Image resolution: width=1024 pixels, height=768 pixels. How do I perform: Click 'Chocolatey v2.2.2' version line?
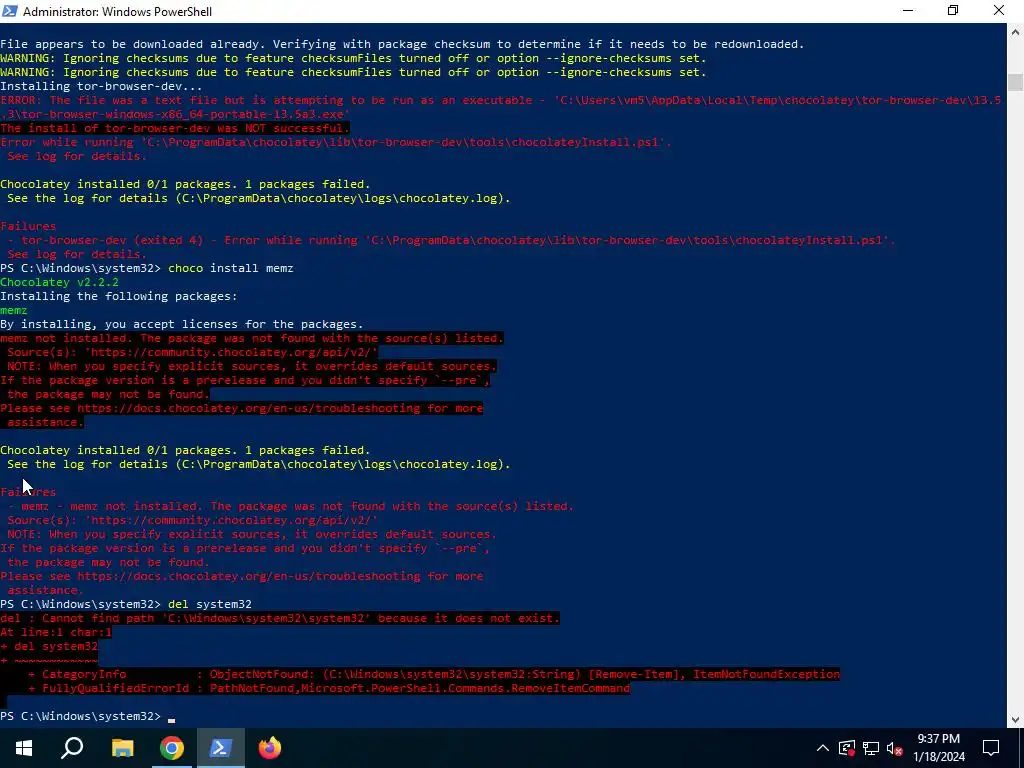tap(59, 282)
